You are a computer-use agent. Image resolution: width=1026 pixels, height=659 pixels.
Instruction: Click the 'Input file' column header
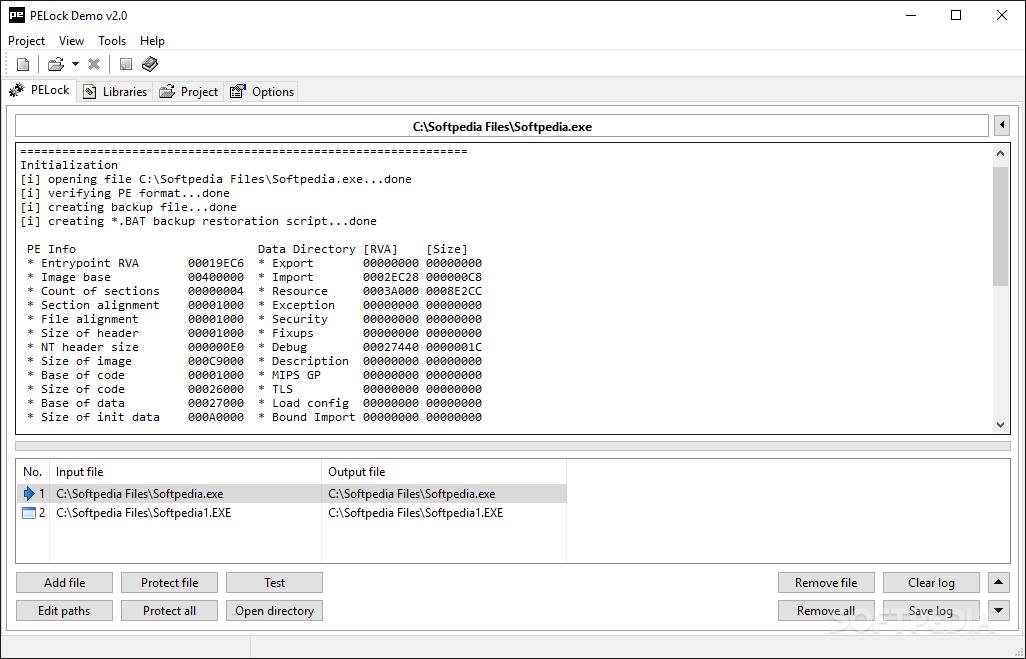point(186,472)
